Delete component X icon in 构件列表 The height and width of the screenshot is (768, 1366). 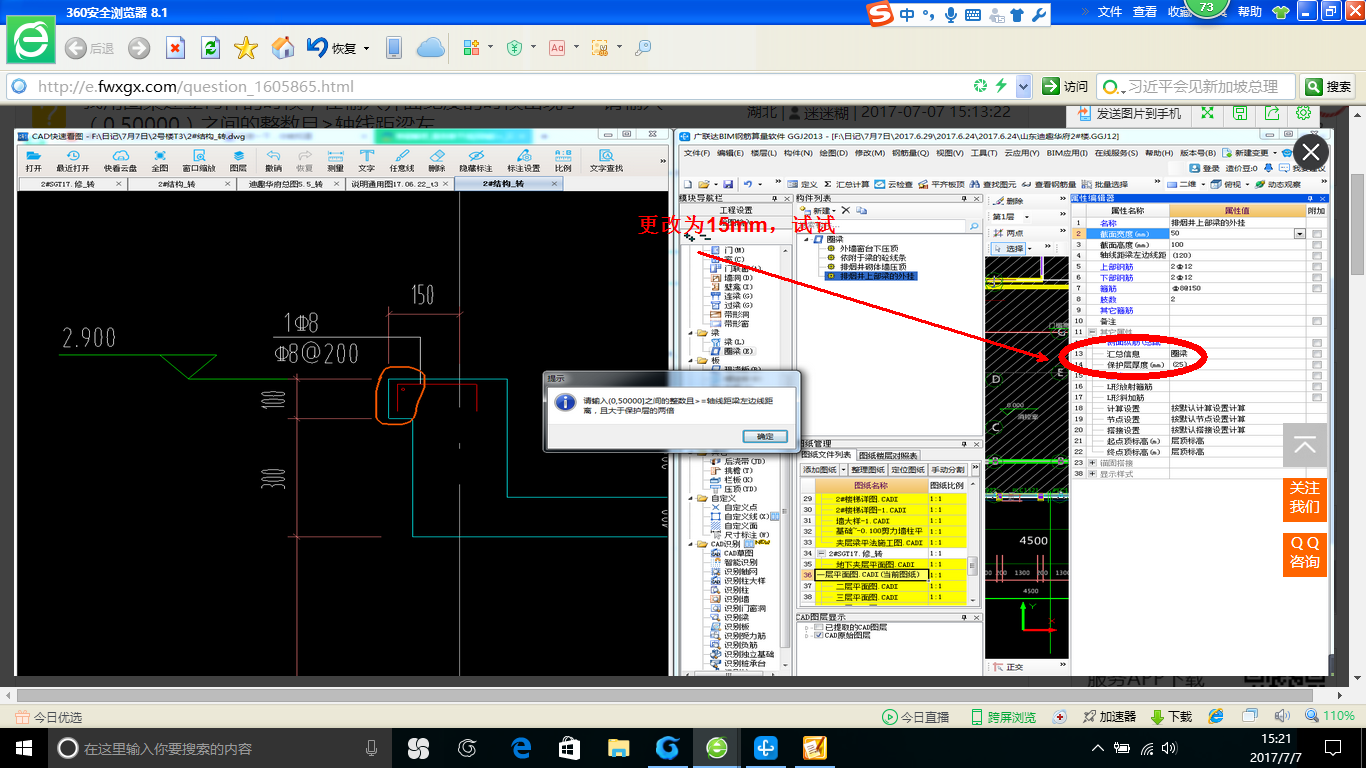(845, 211)
